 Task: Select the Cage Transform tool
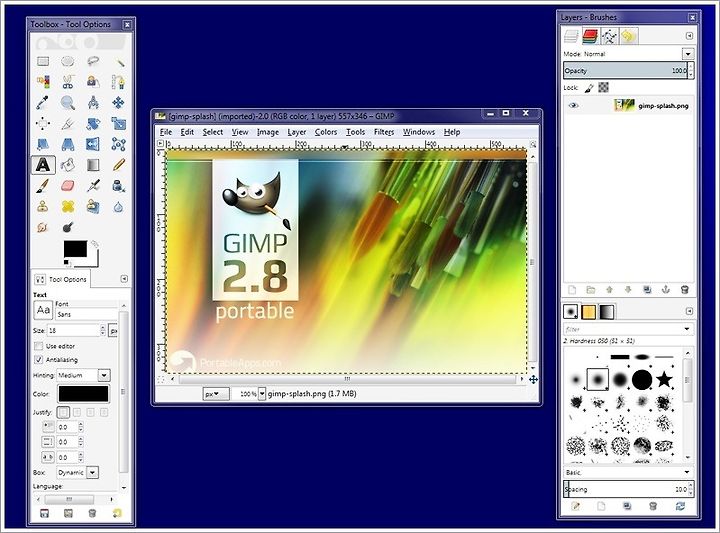click(118, 144)
